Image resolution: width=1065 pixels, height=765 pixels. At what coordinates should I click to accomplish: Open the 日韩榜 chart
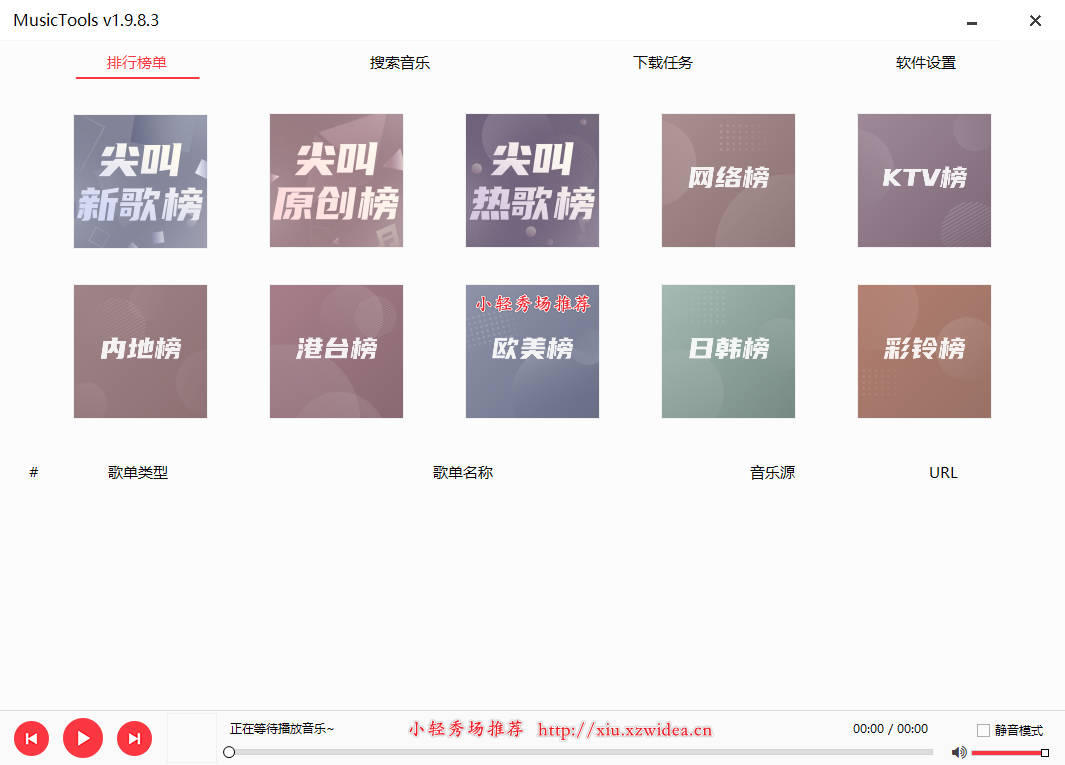point(728,351)
